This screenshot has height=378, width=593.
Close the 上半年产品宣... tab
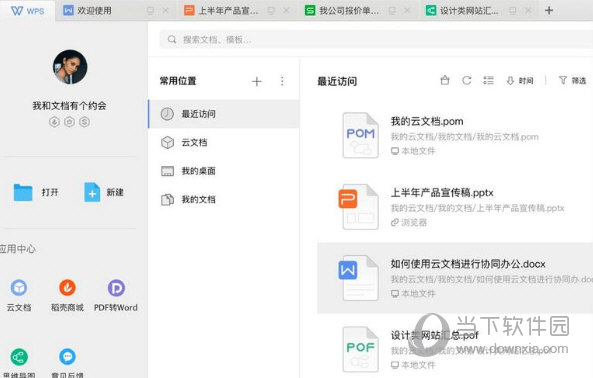(x=286, y=11)
